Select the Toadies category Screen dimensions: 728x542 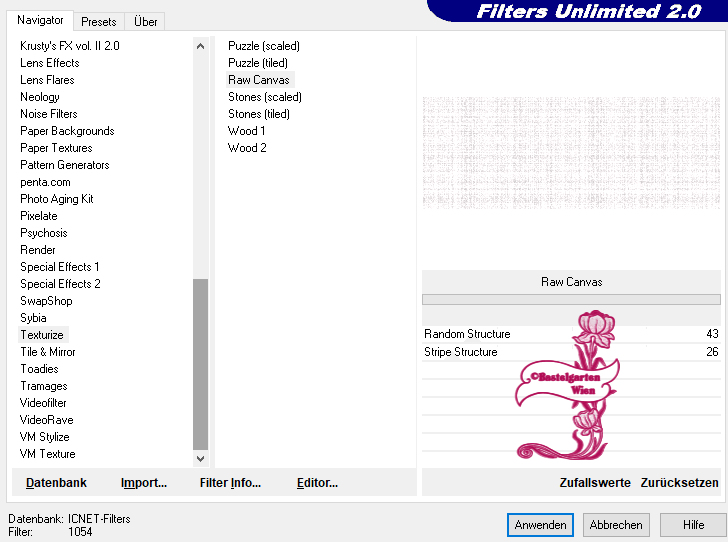click(x=39, y=369)
